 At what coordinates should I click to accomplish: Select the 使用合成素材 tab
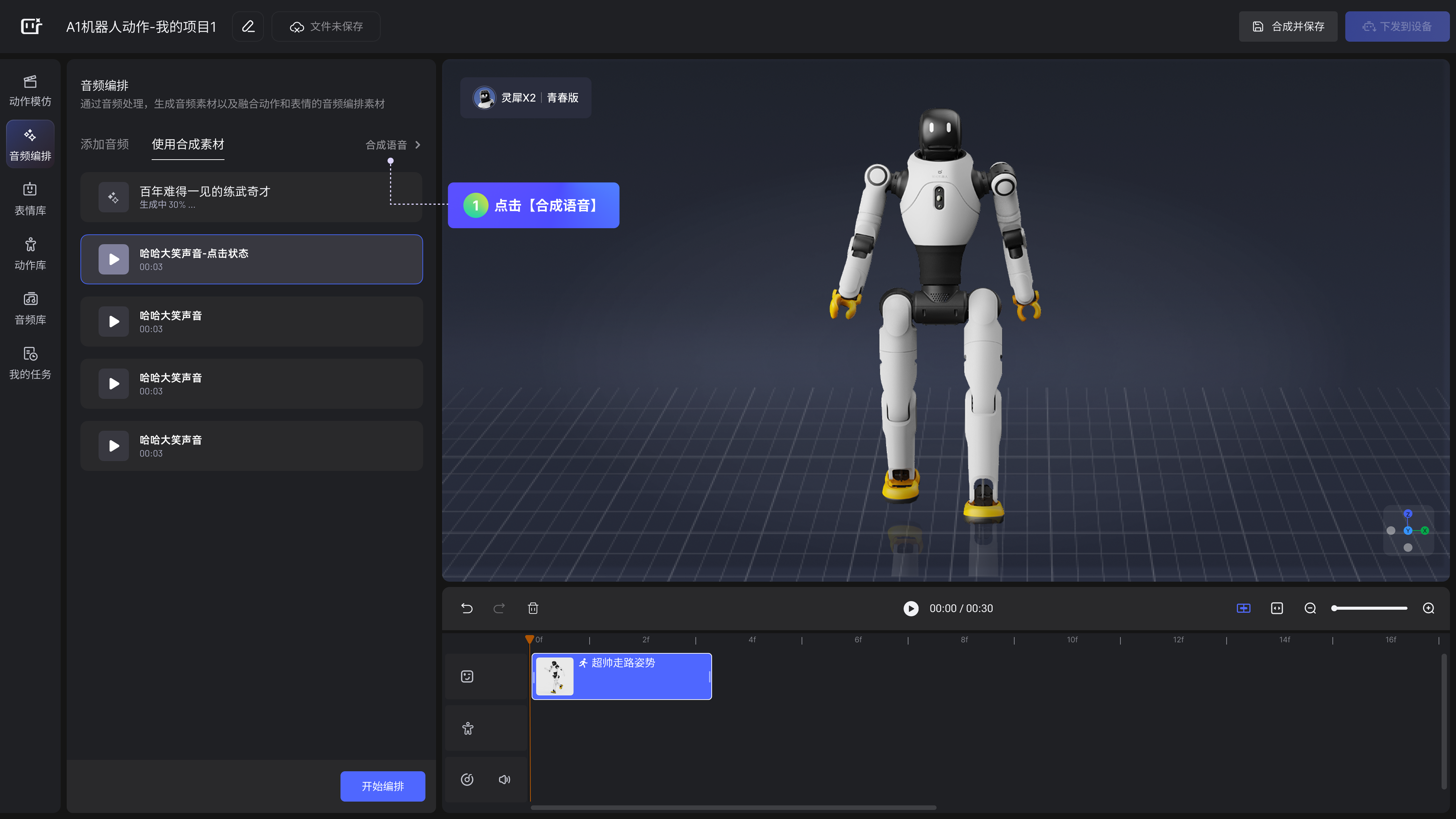188,144
